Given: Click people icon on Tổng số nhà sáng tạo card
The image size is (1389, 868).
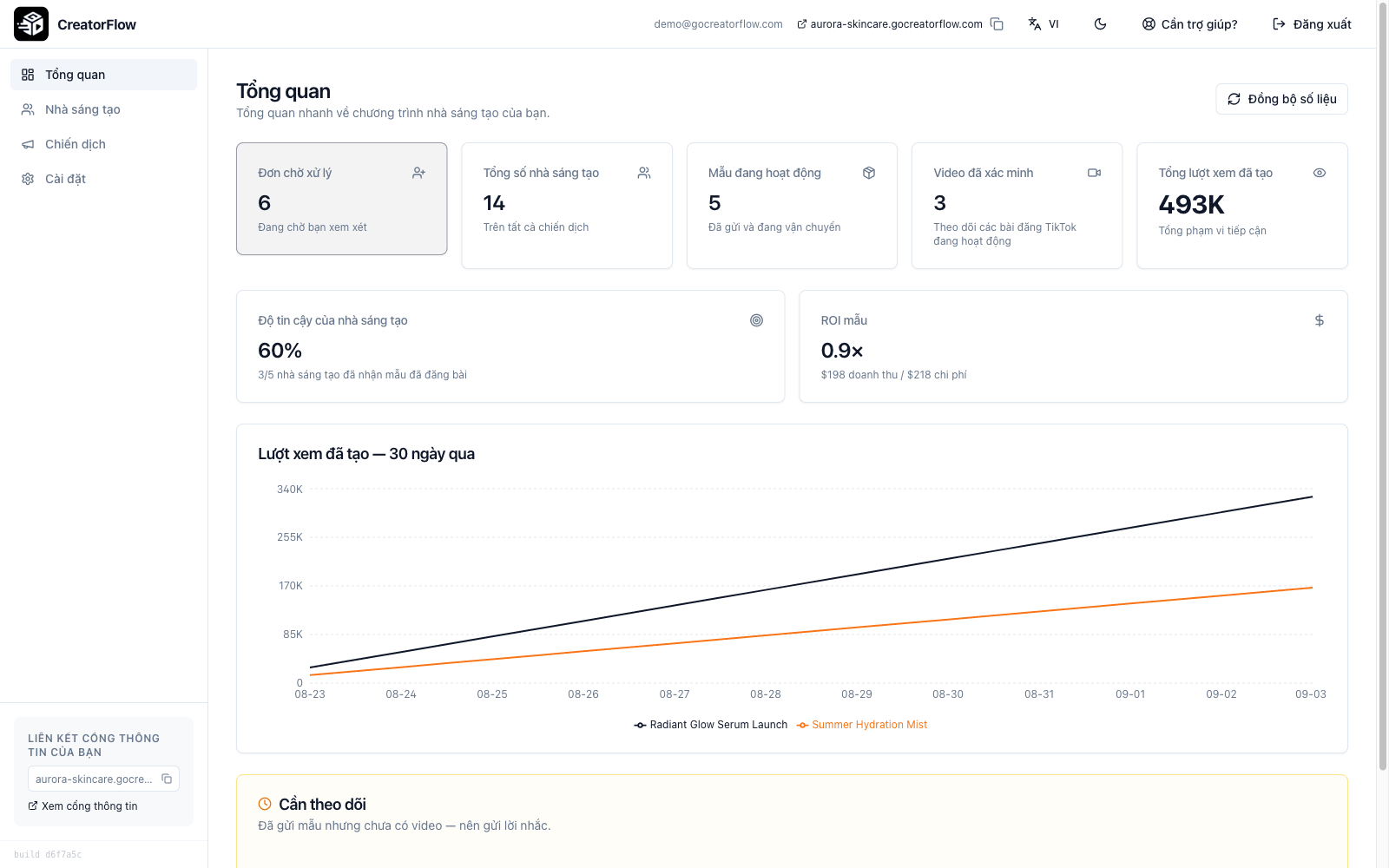Looking at the screenshot, I should (x=644, y=173).
